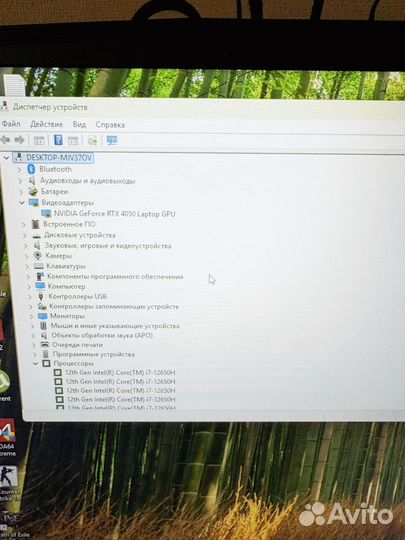This screenshot has width=405, height=540.
Task: Click the Камеры camera icon
Action: tap(38, 256)
